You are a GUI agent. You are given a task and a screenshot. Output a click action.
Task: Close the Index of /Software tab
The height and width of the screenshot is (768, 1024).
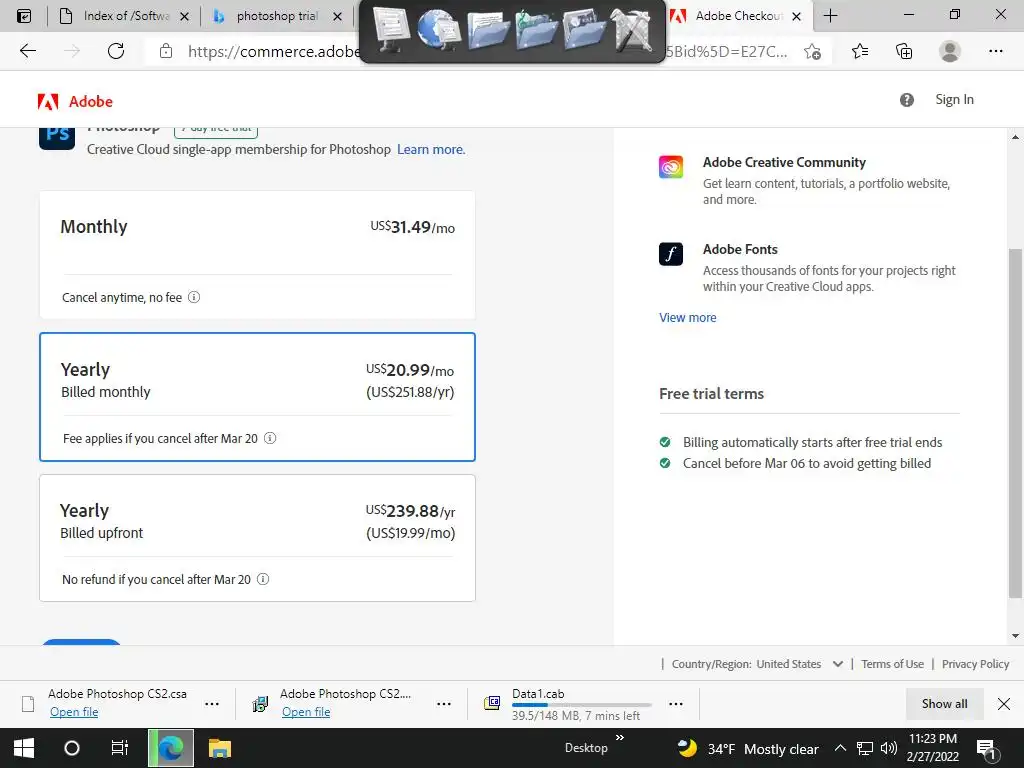tap(185, 16)
